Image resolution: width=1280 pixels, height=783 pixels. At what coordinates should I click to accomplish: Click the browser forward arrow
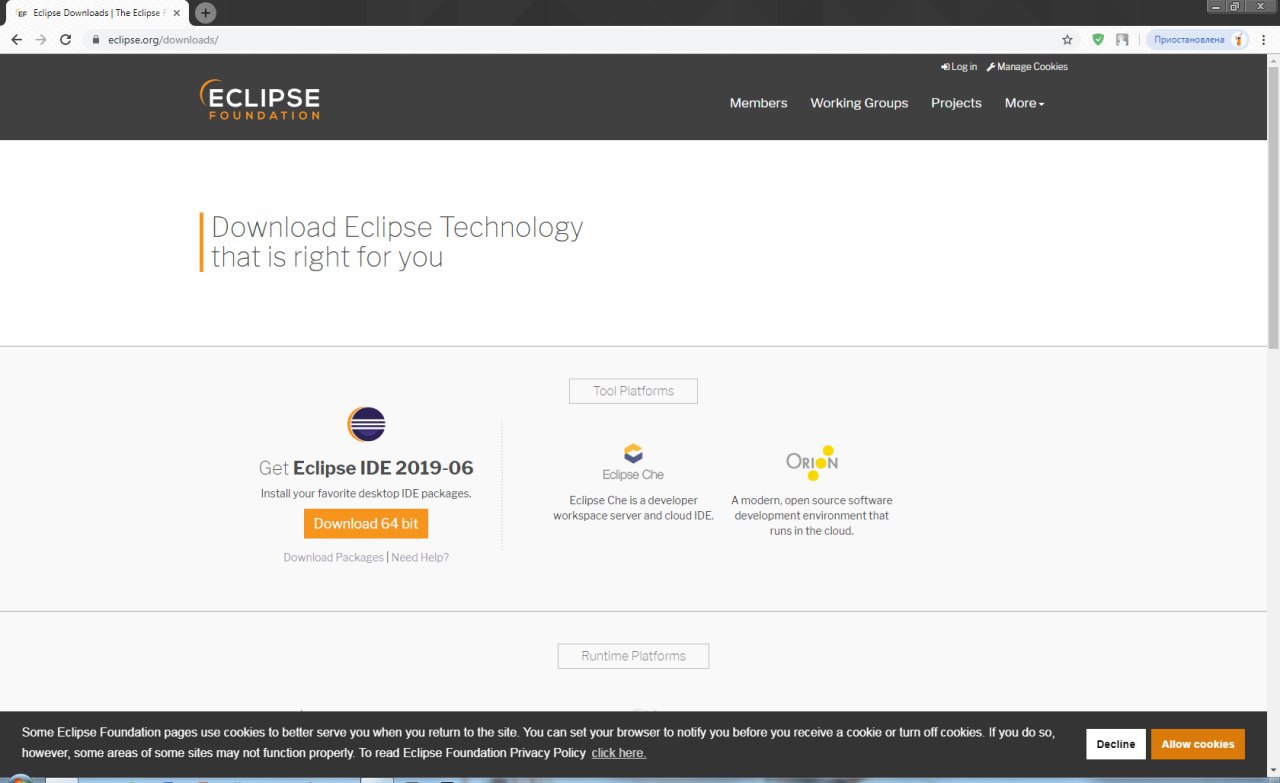point(41,40)
